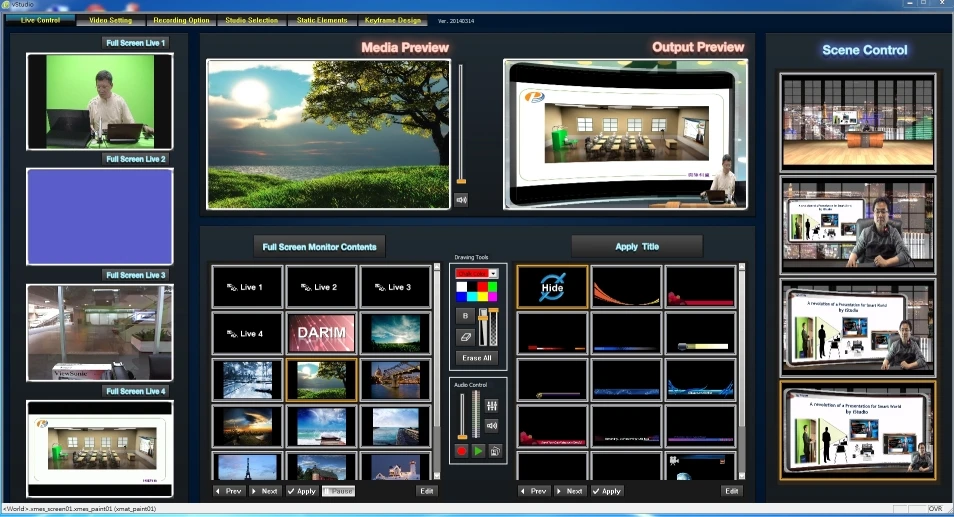Viewport: 954px width, 517px height.
Task: Pick the cyan chalk color swatch
Action: 472,296
